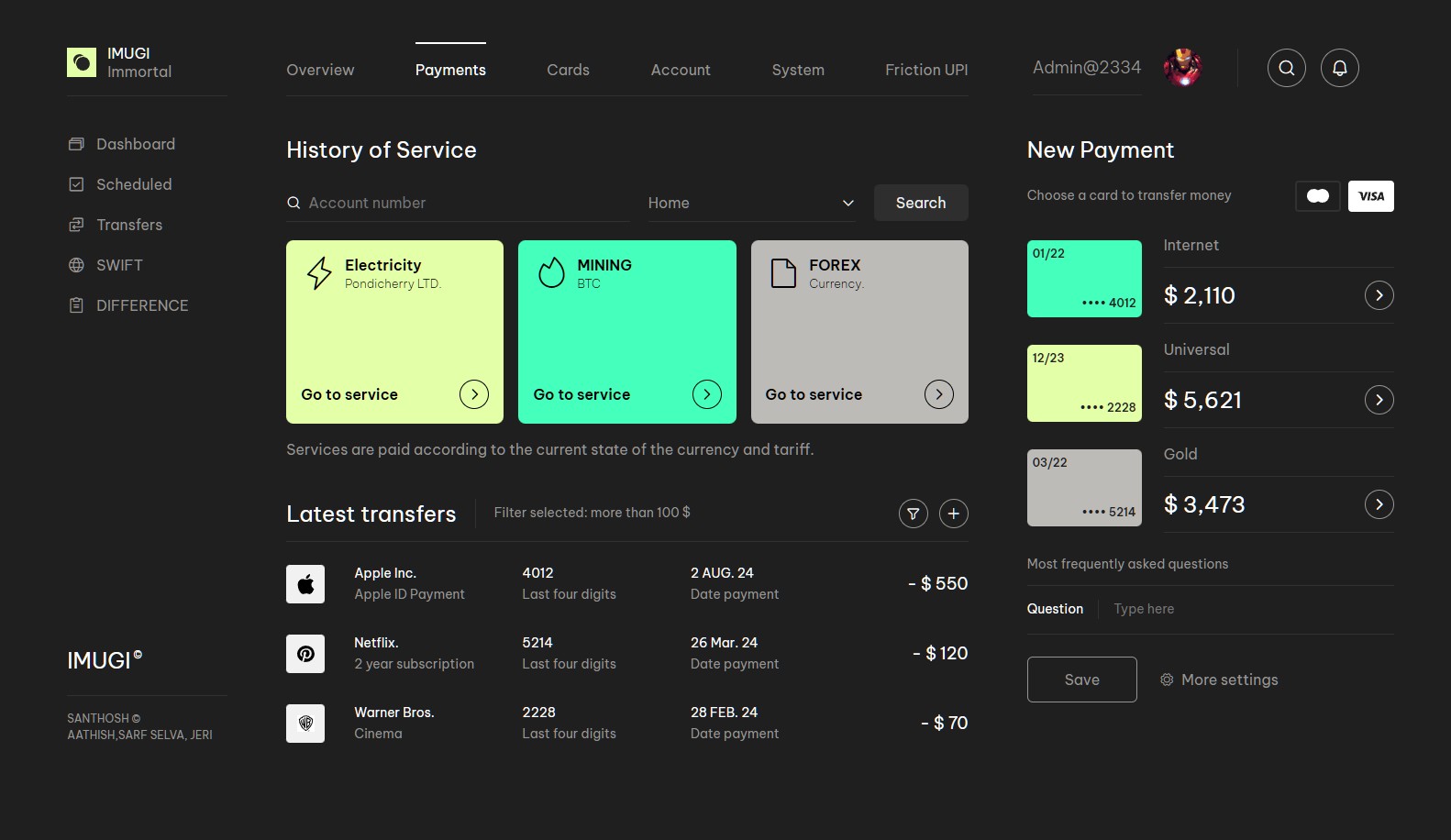Viewport: 1451px width, 840px height.
Task: Switch to the Friction UPI tab
Action: point(926,70)
